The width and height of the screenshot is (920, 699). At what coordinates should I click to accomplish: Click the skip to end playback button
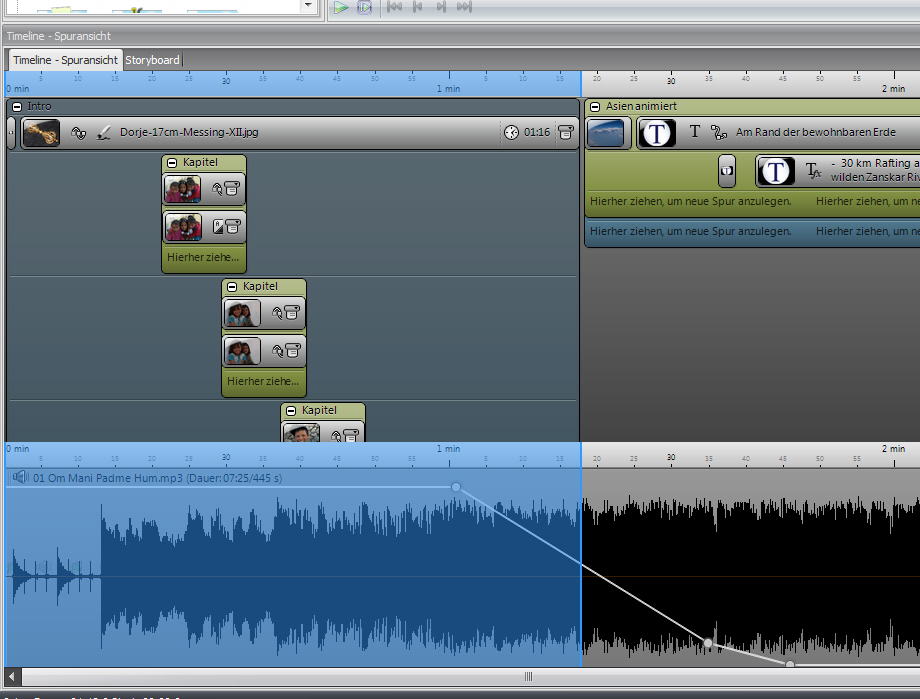coord(464,8)
